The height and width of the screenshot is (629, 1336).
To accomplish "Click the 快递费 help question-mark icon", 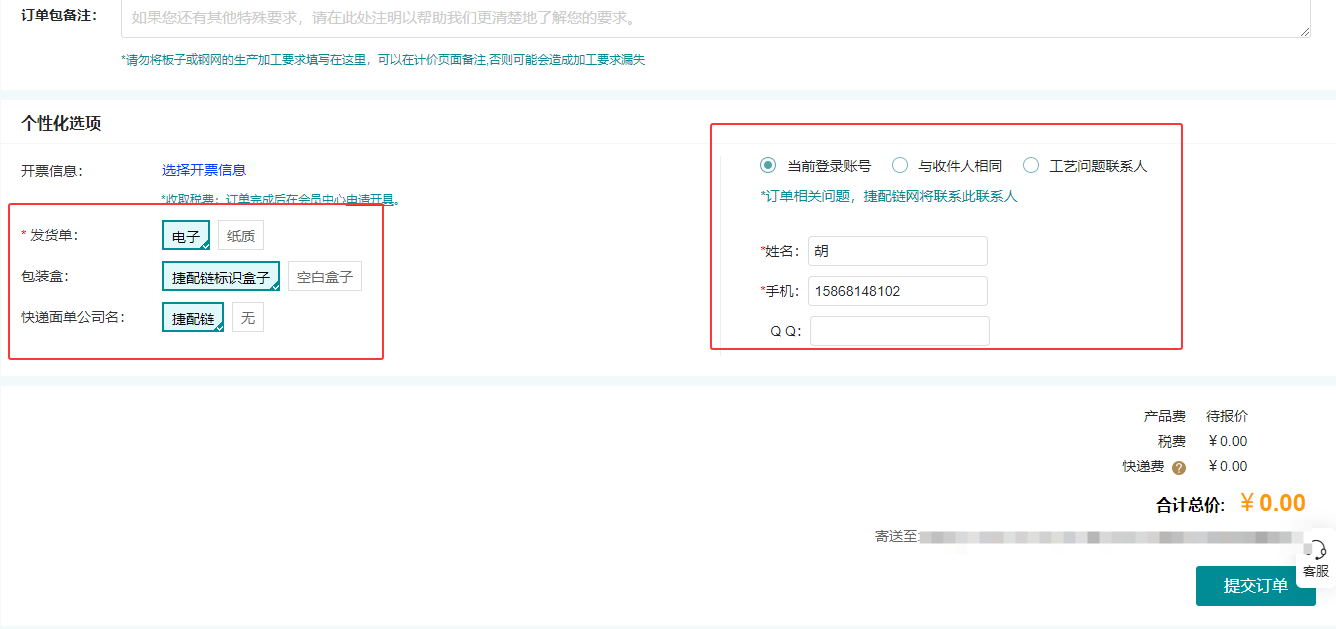I will [1179, 467].
